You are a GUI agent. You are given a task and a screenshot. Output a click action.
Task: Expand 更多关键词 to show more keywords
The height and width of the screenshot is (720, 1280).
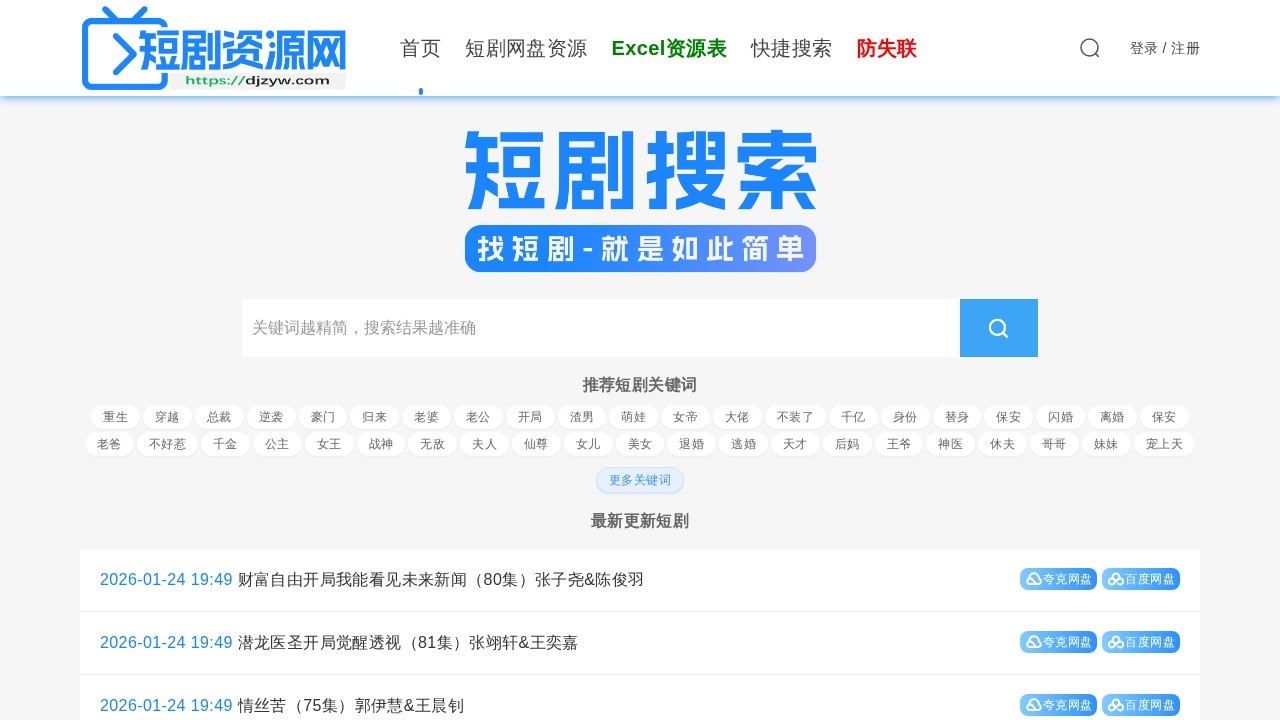point(640,480)
